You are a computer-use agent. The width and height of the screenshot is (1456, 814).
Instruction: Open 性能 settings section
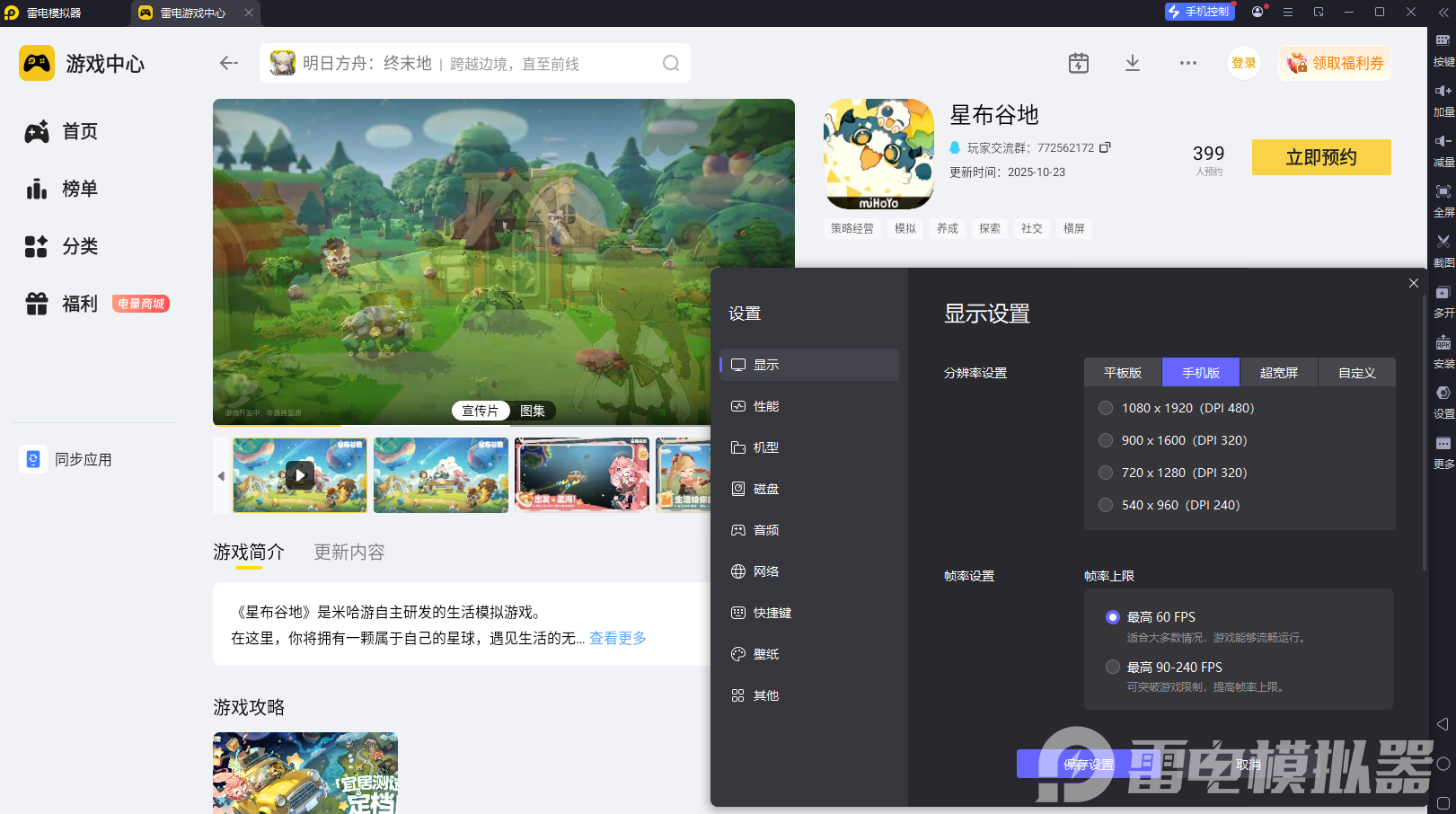coord(809,406)
